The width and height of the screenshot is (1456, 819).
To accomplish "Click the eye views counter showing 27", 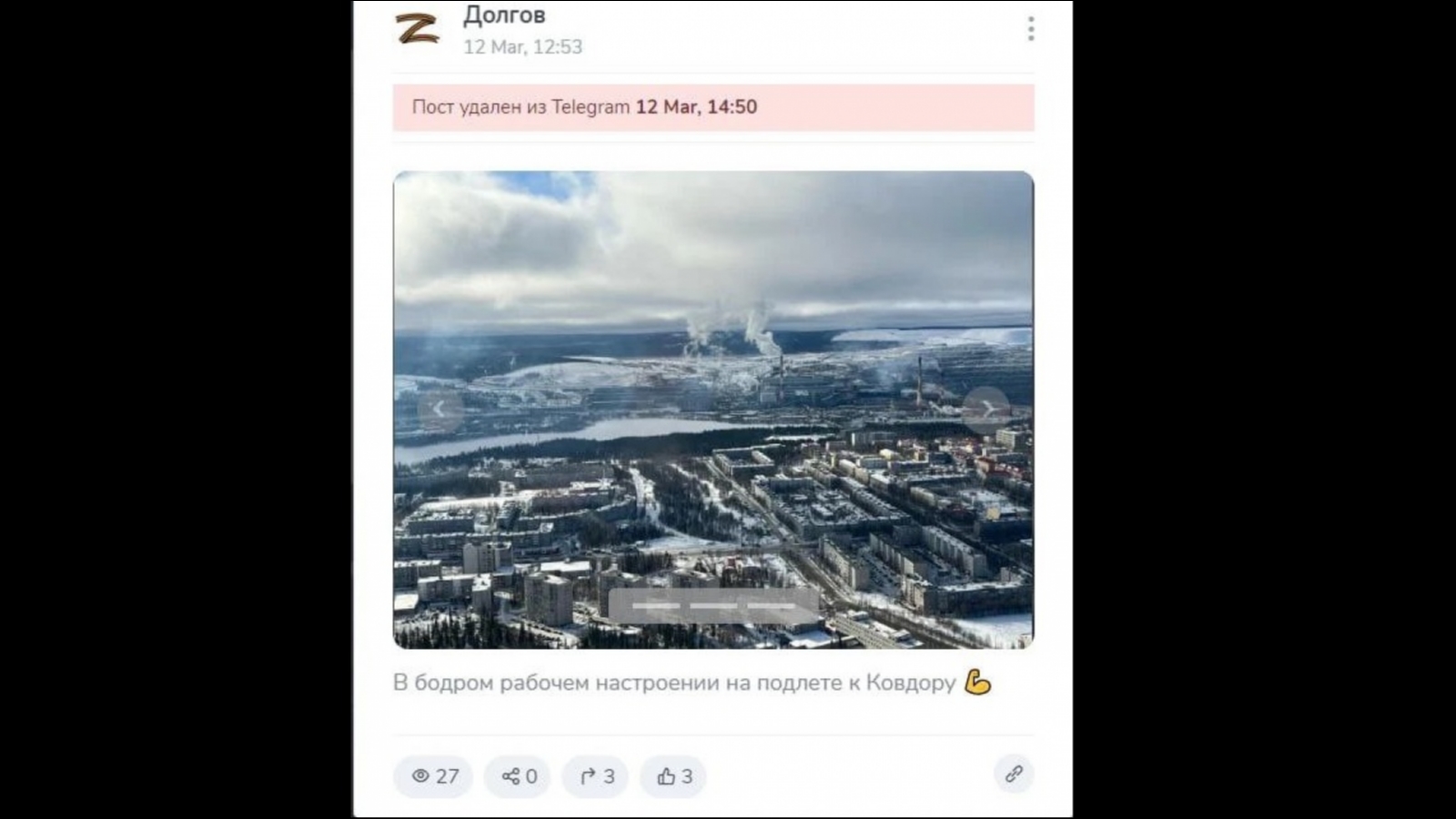I will click(433, 776).
